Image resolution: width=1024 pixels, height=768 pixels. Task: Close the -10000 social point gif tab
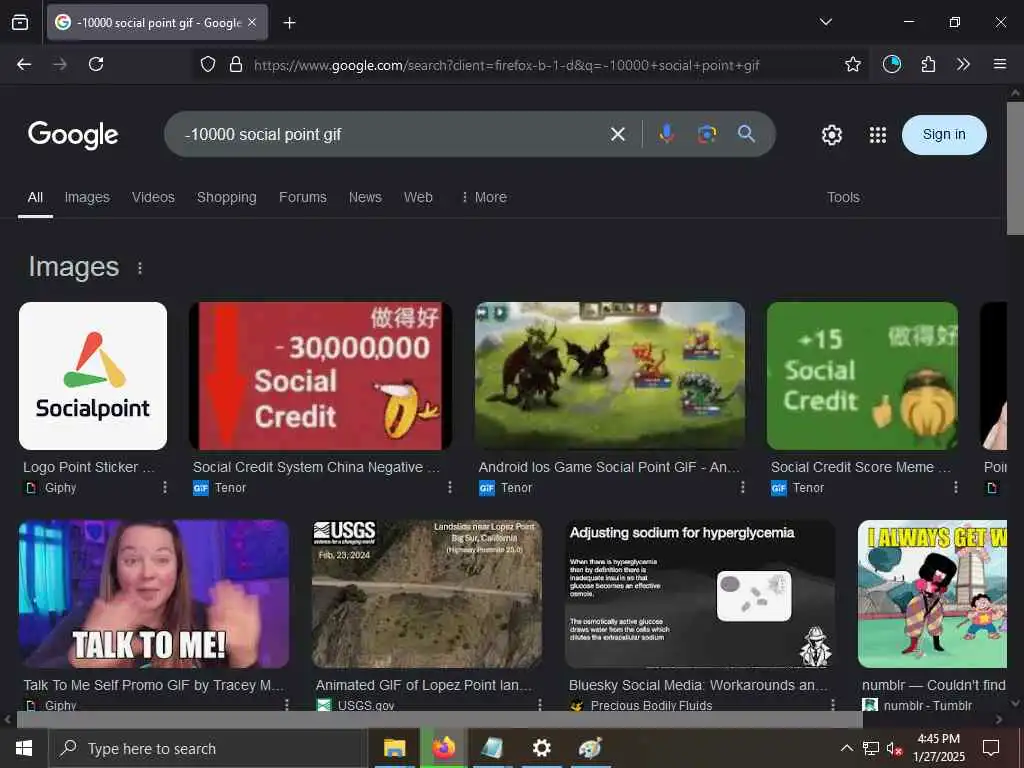tap(252, 22)
